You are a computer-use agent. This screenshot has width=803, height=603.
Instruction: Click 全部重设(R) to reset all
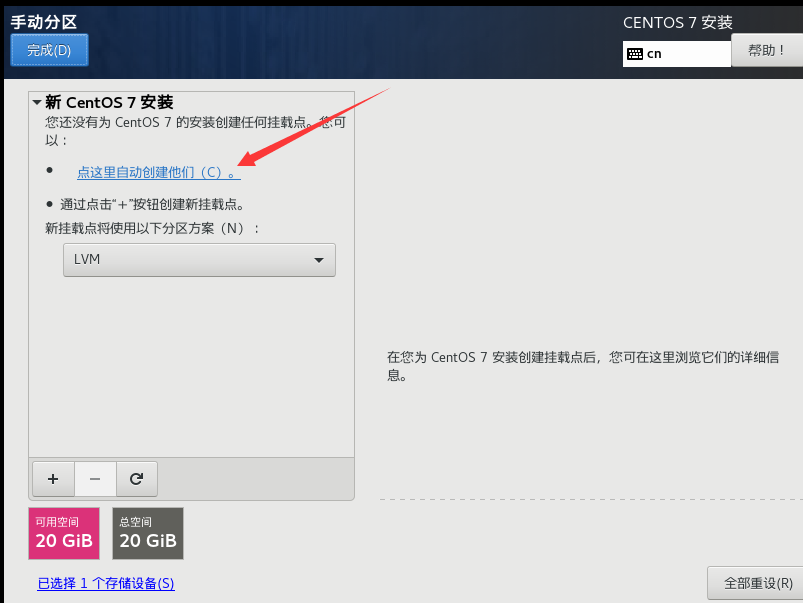[x=757, y=583]
